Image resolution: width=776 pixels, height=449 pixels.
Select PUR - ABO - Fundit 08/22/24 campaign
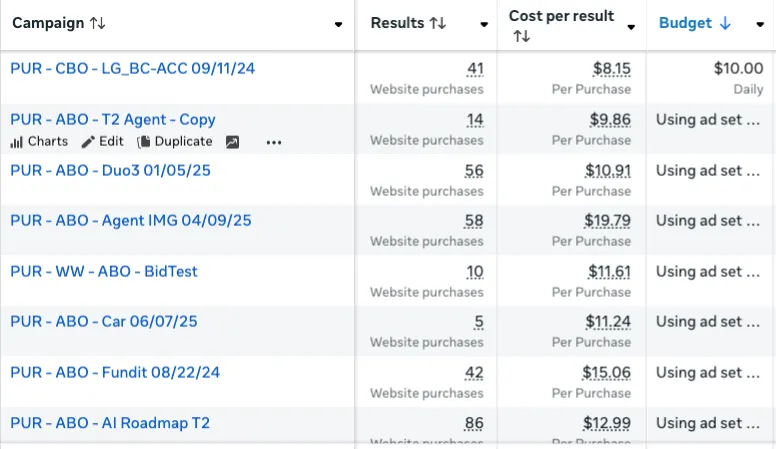click(115, 372)
